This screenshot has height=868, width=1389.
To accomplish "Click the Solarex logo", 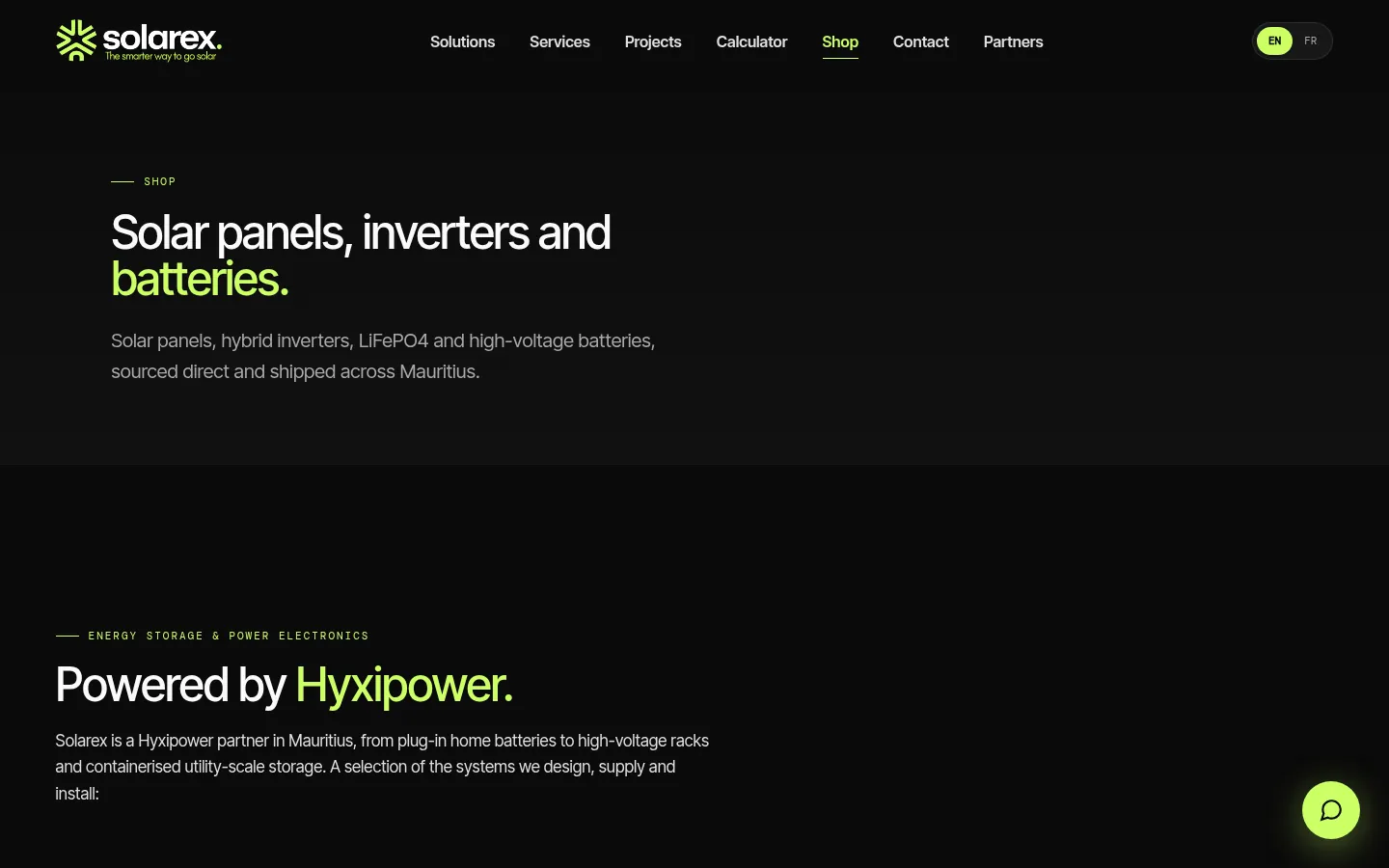I will pos(139,41).
